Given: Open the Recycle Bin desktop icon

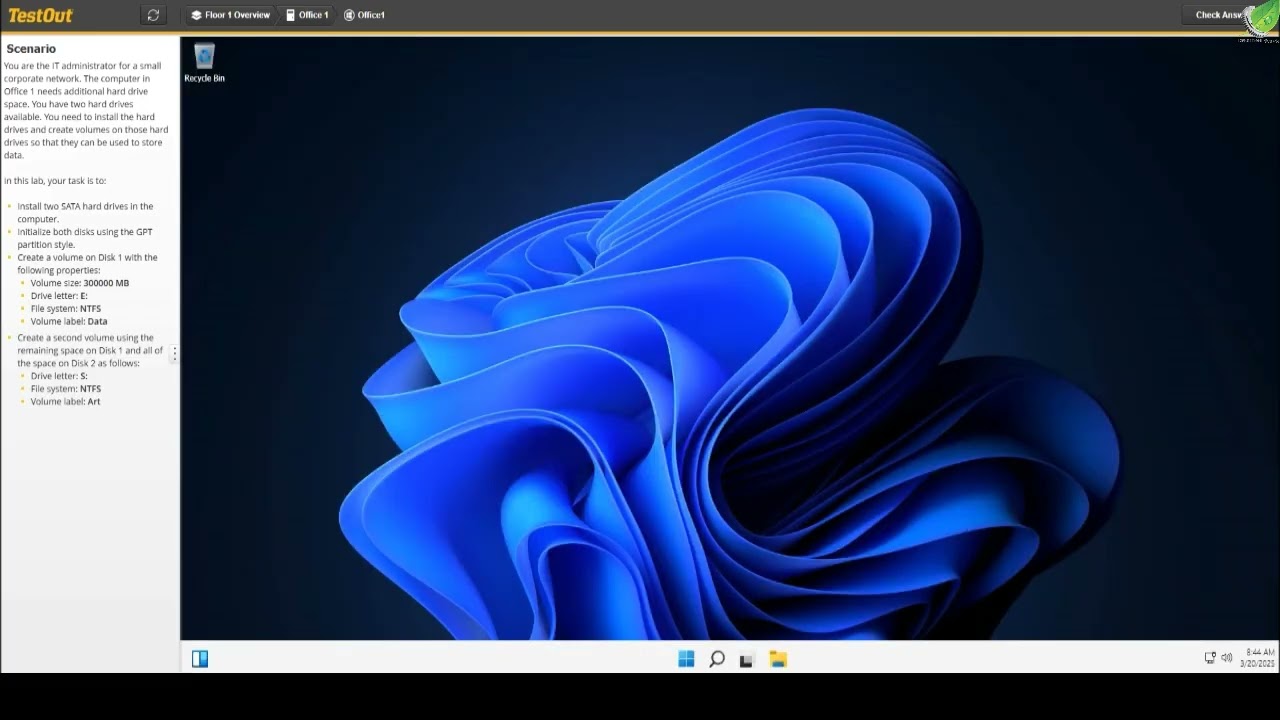Looking at the screenshot, I should click(204, 63).
